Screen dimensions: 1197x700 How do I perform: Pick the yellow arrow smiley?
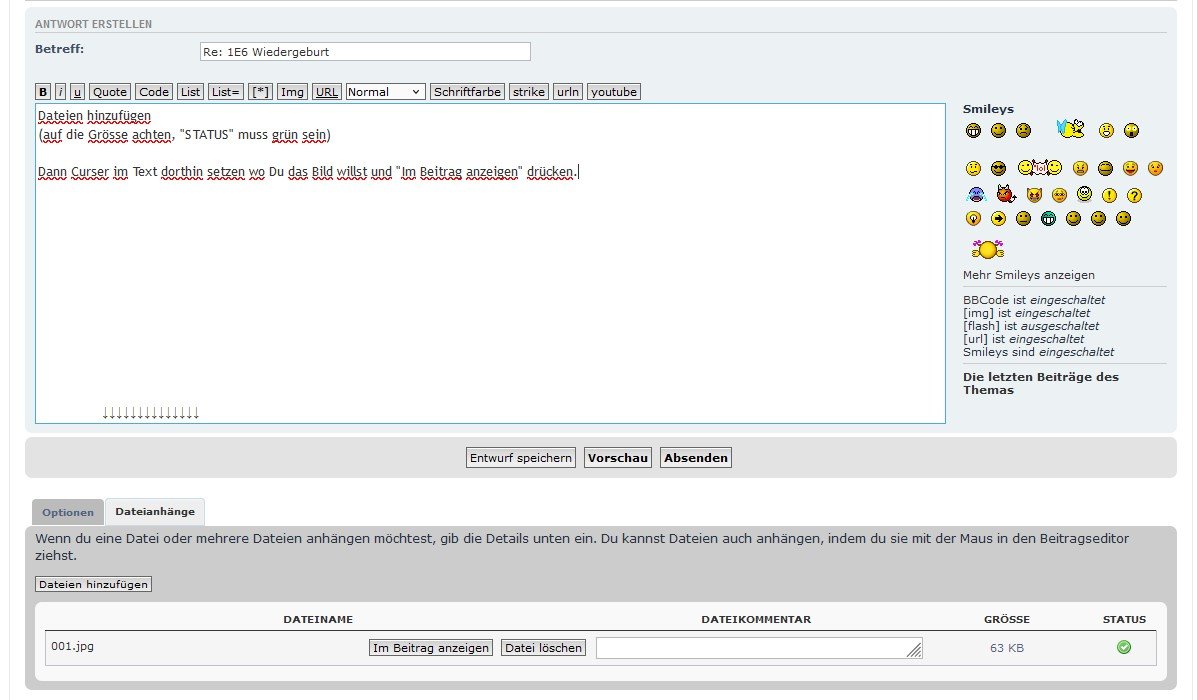point(998,219)
